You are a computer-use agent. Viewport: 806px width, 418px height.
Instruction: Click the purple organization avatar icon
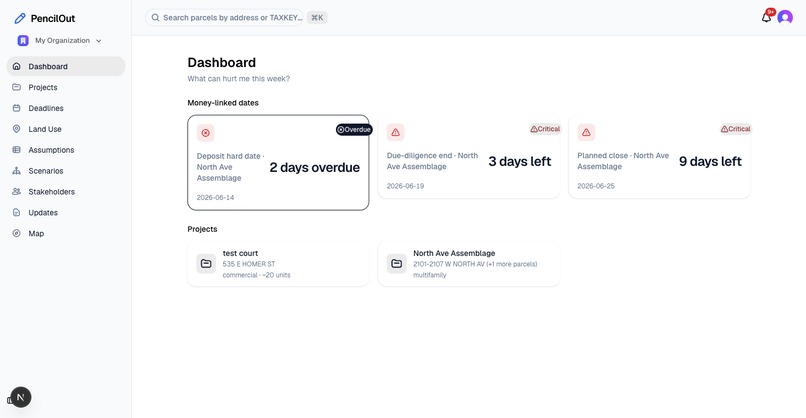(23, 41)
